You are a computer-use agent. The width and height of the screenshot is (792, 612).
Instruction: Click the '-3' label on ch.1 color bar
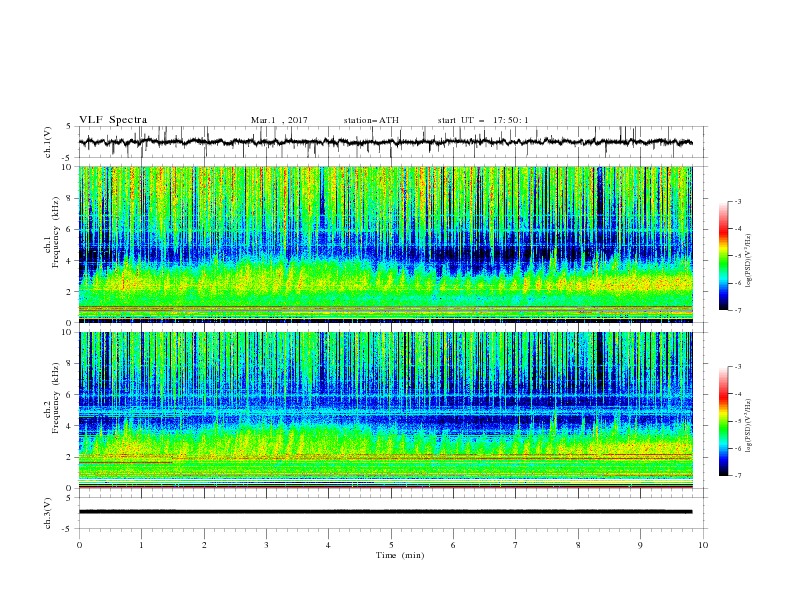(738, 201)
